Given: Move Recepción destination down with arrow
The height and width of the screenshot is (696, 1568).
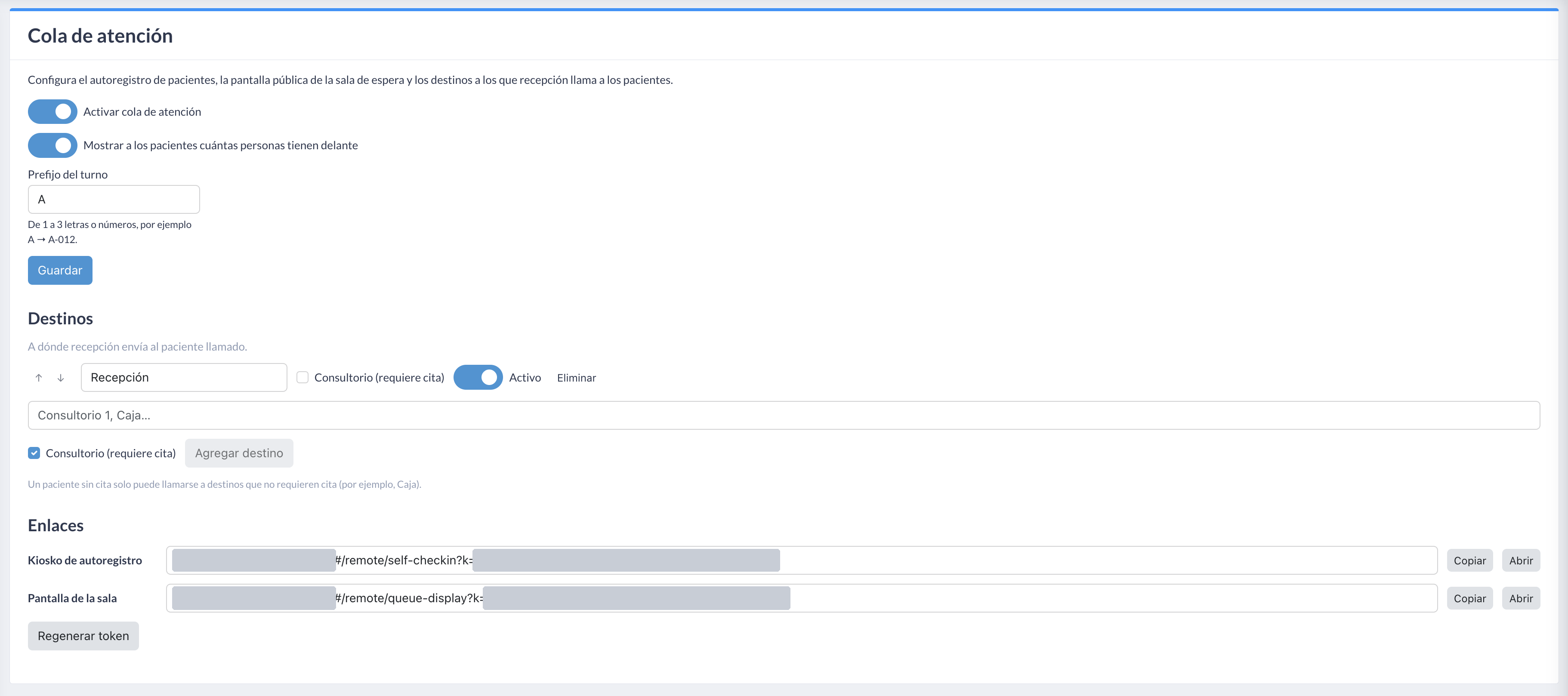Looking at the screenshot, I should [x=61, y=378].
